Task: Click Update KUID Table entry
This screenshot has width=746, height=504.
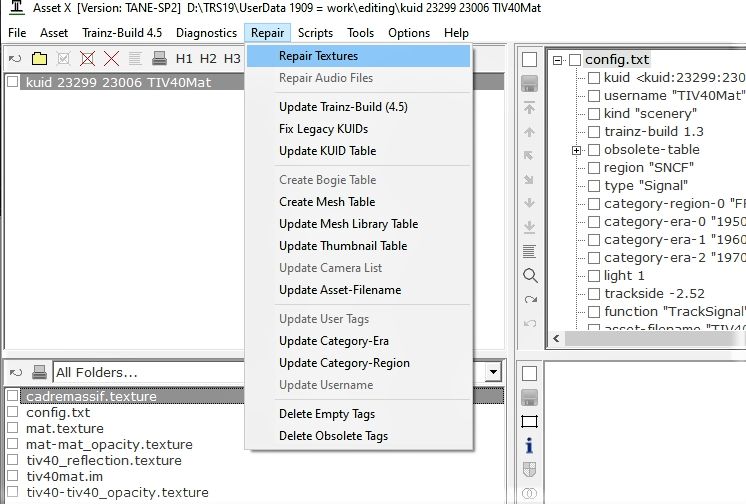Action: click(x=327, y=151)
